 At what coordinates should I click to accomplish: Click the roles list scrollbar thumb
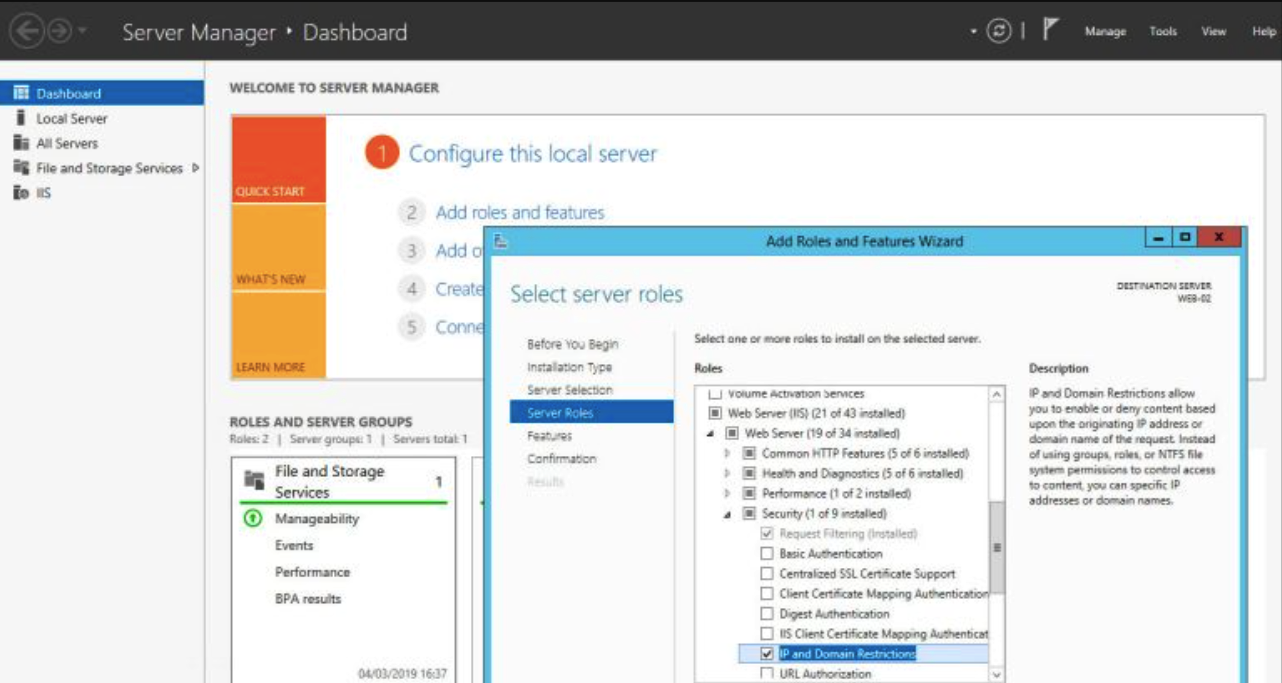(x=996, y=547)
